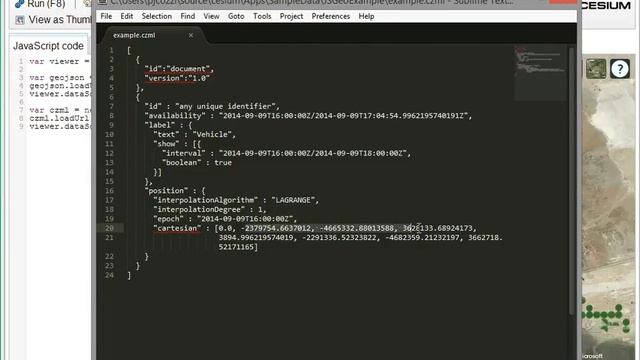
Task: Select the JavaScript code tab
Action: click(48, 46)
